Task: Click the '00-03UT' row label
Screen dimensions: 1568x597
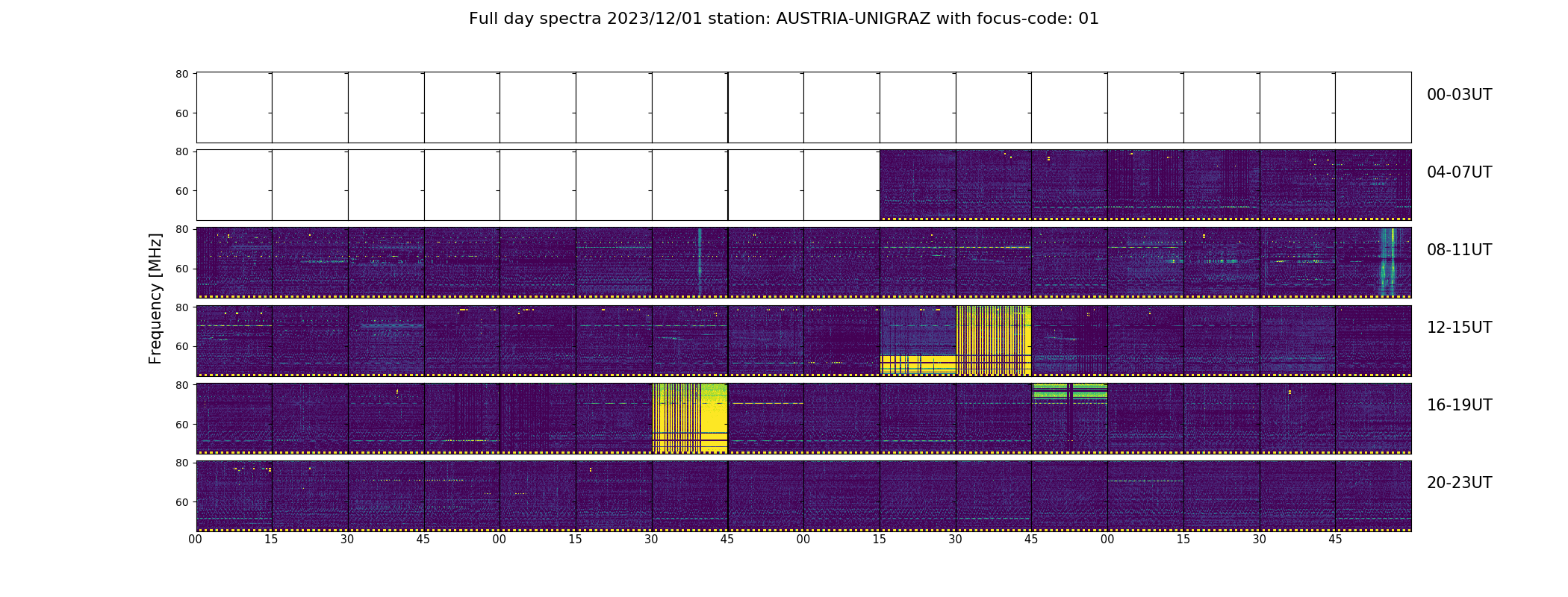Action: [1459, 95]
